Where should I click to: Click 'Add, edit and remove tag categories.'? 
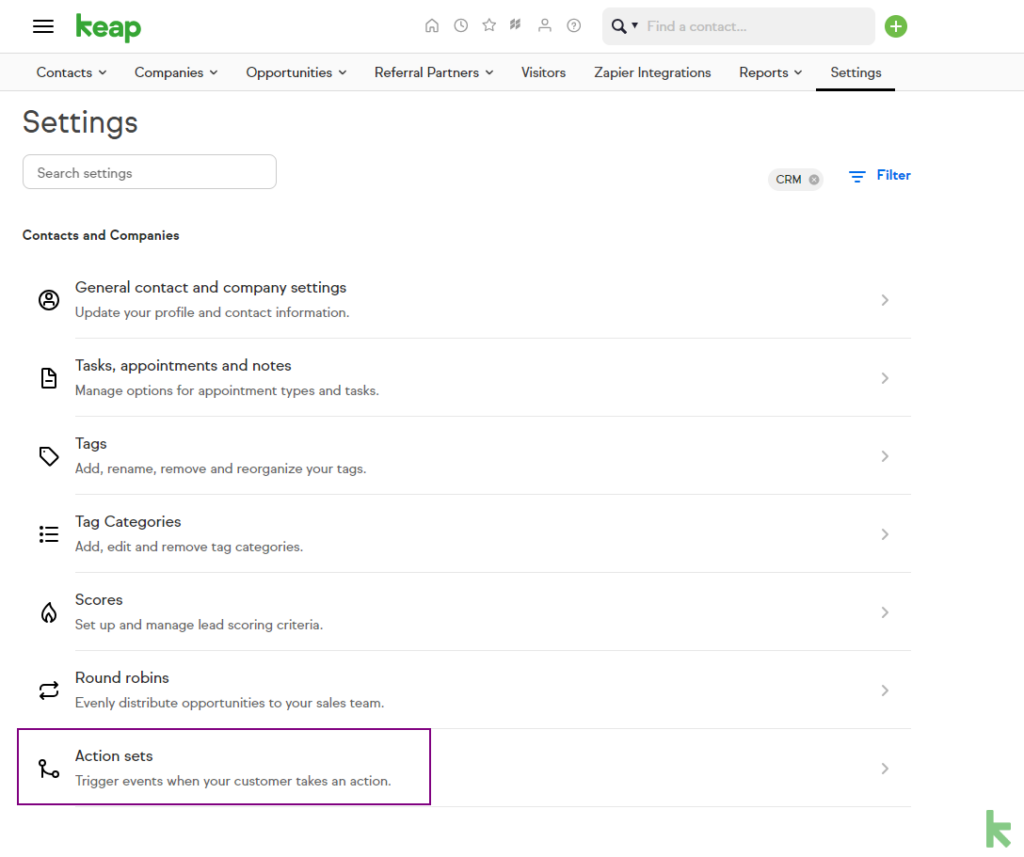click(x=189, y=547)
